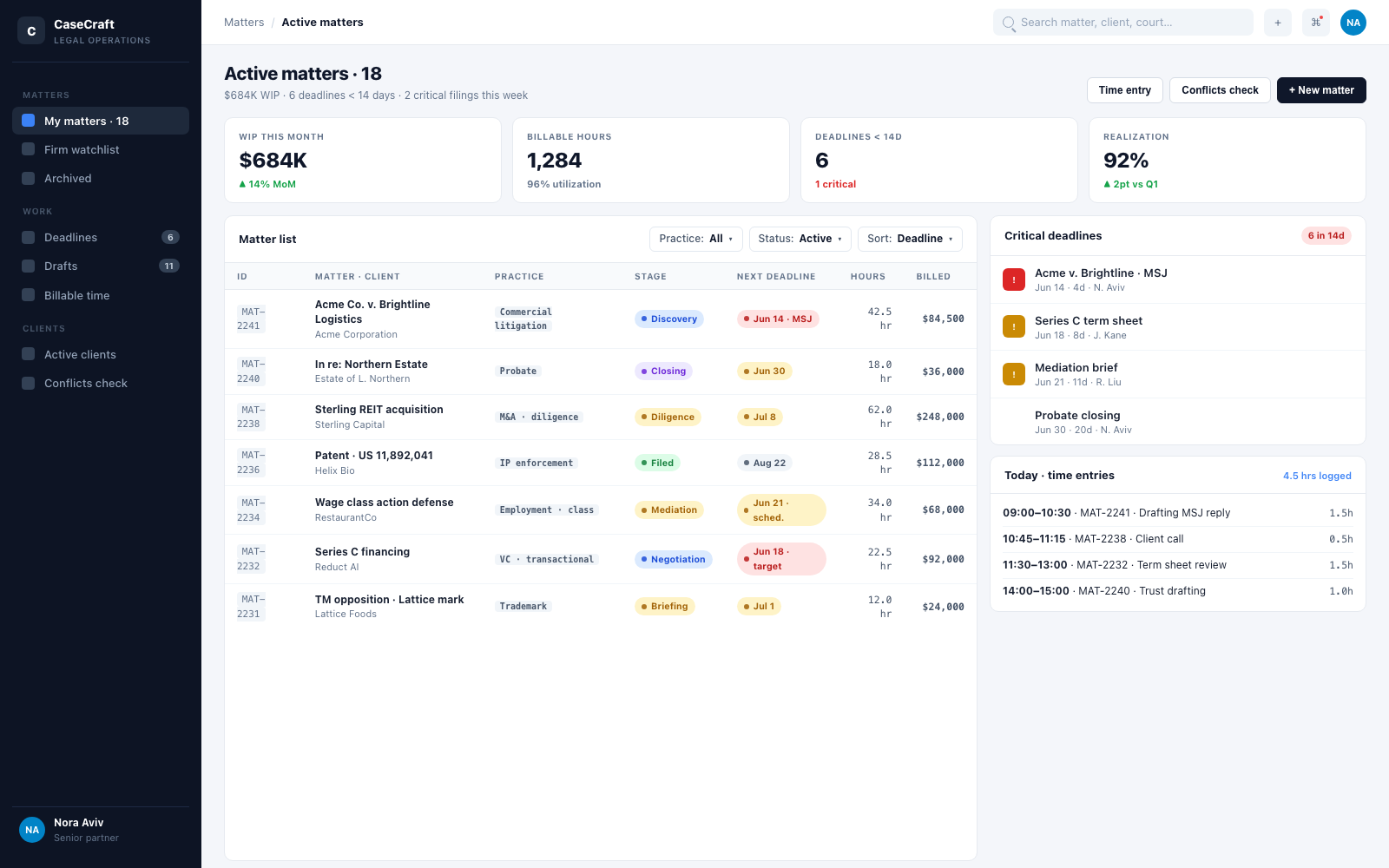This screenshot has height=868, width=1389.
Task: Go to Archived matters
Action: click(101, 178)
